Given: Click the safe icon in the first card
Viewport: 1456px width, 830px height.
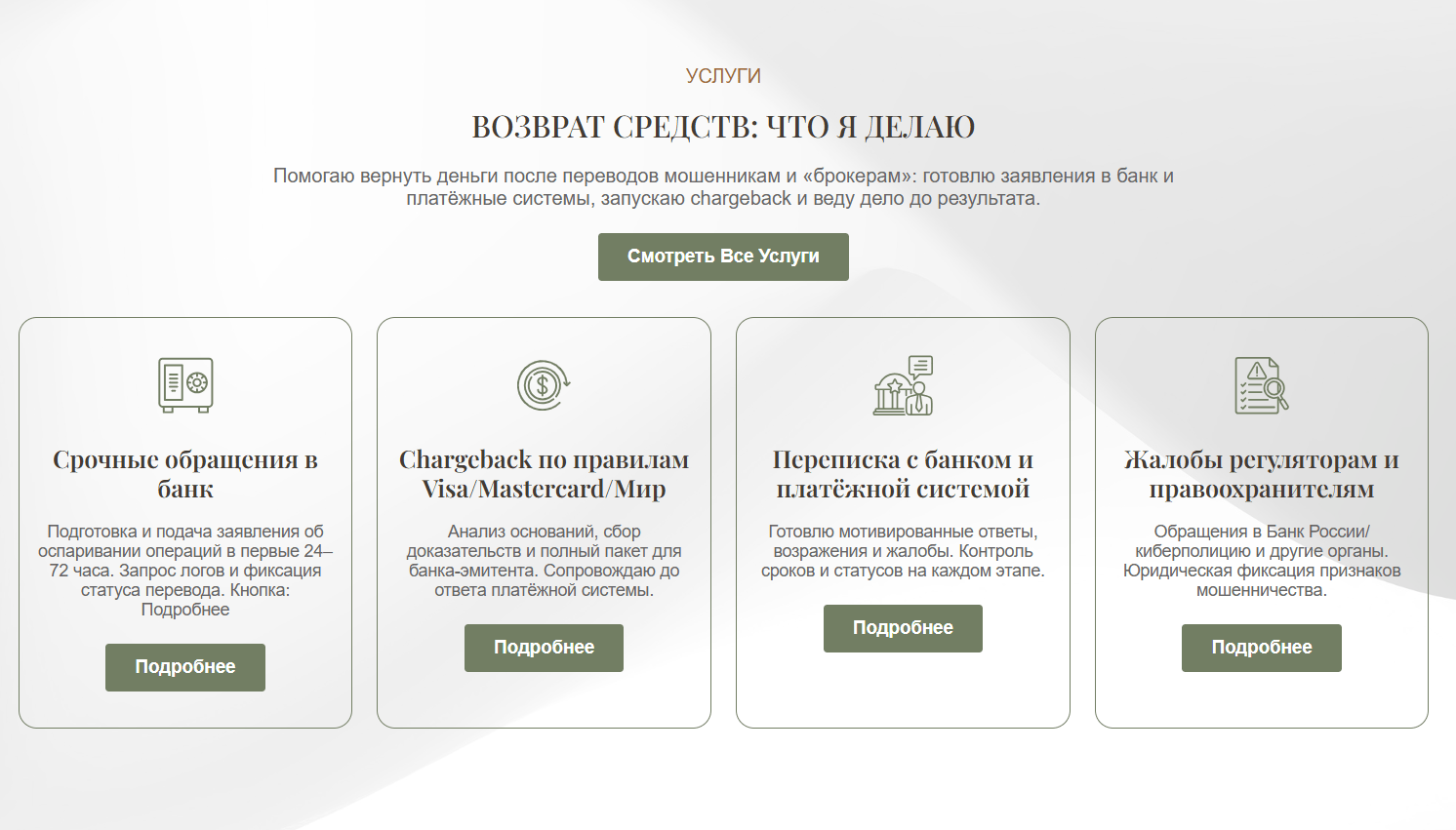Looking at the screenshot, I should tap(185, 384).
